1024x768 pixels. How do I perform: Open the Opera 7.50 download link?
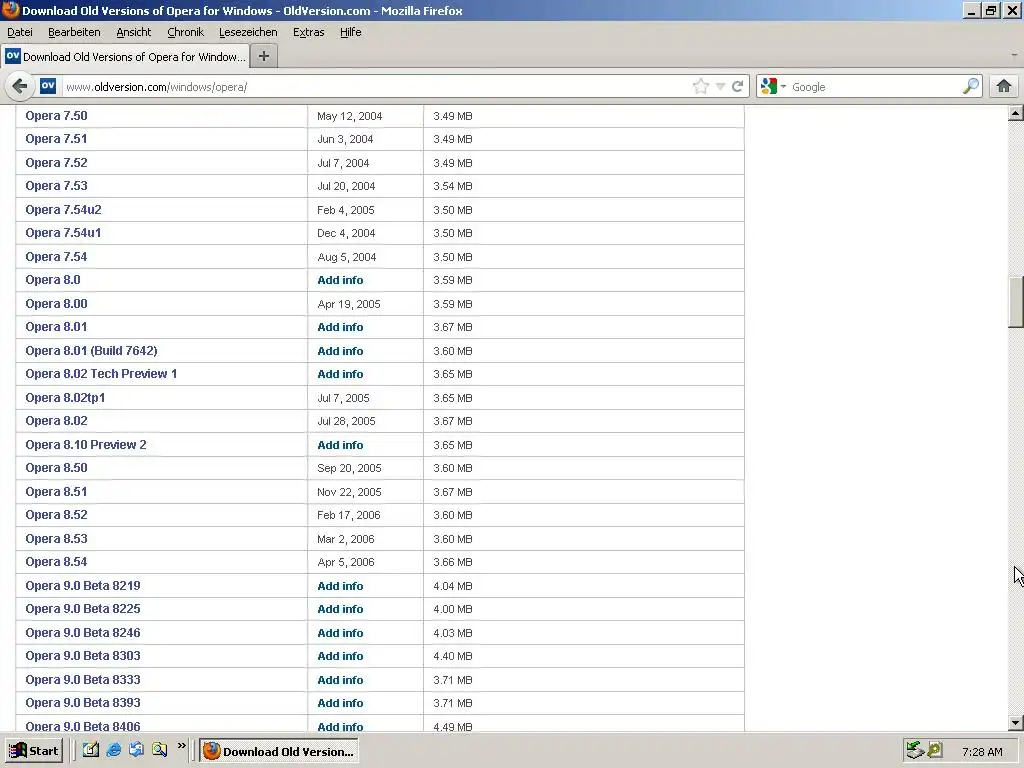[x=56, y=116]
